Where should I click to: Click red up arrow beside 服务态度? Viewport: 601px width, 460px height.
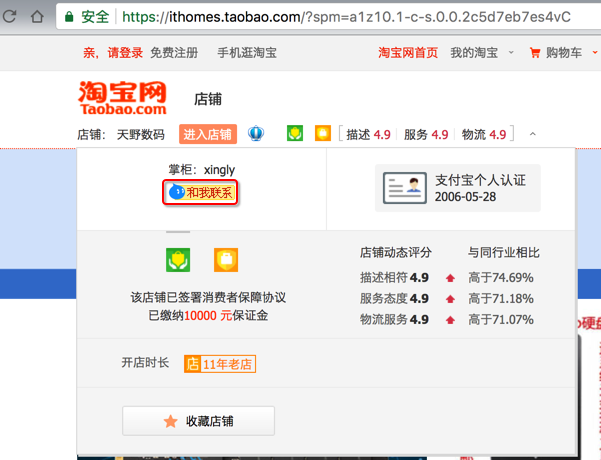point(450,299)
